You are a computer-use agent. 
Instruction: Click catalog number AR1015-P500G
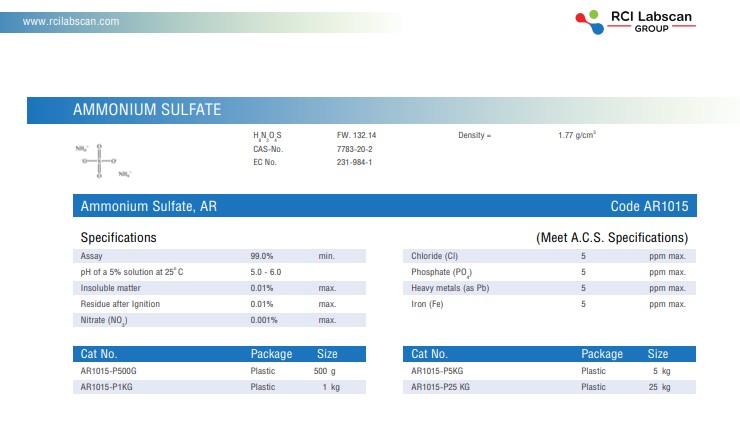108,371
